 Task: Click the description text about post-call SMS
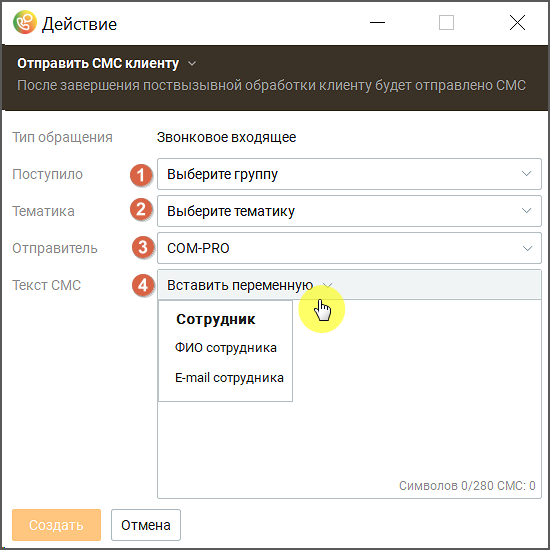pyautogui.click(x=271, y=85)
